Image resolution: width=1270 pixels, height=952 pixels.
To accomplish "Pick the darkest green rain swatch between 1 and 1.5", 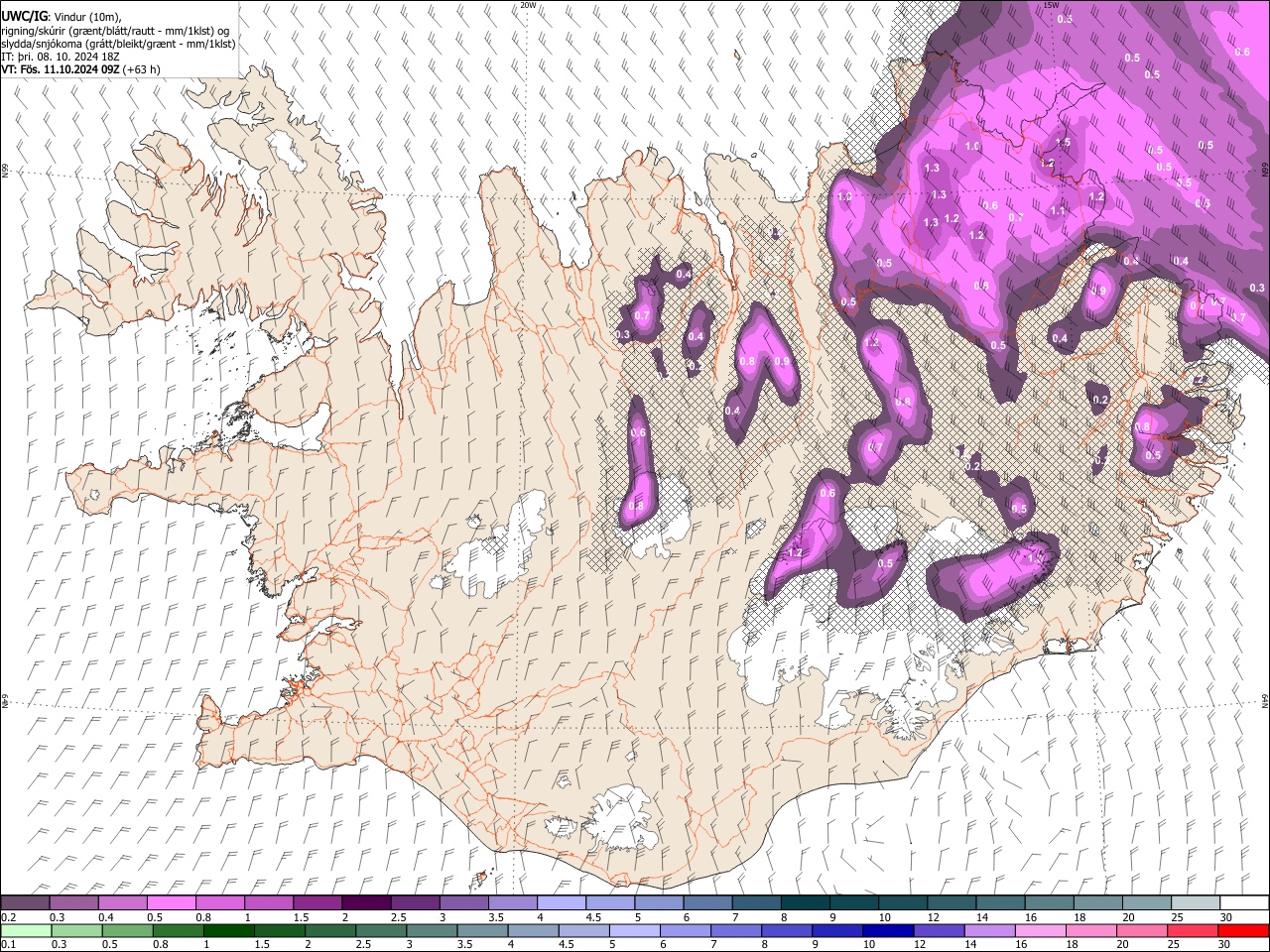I will (x=229, y=931).
